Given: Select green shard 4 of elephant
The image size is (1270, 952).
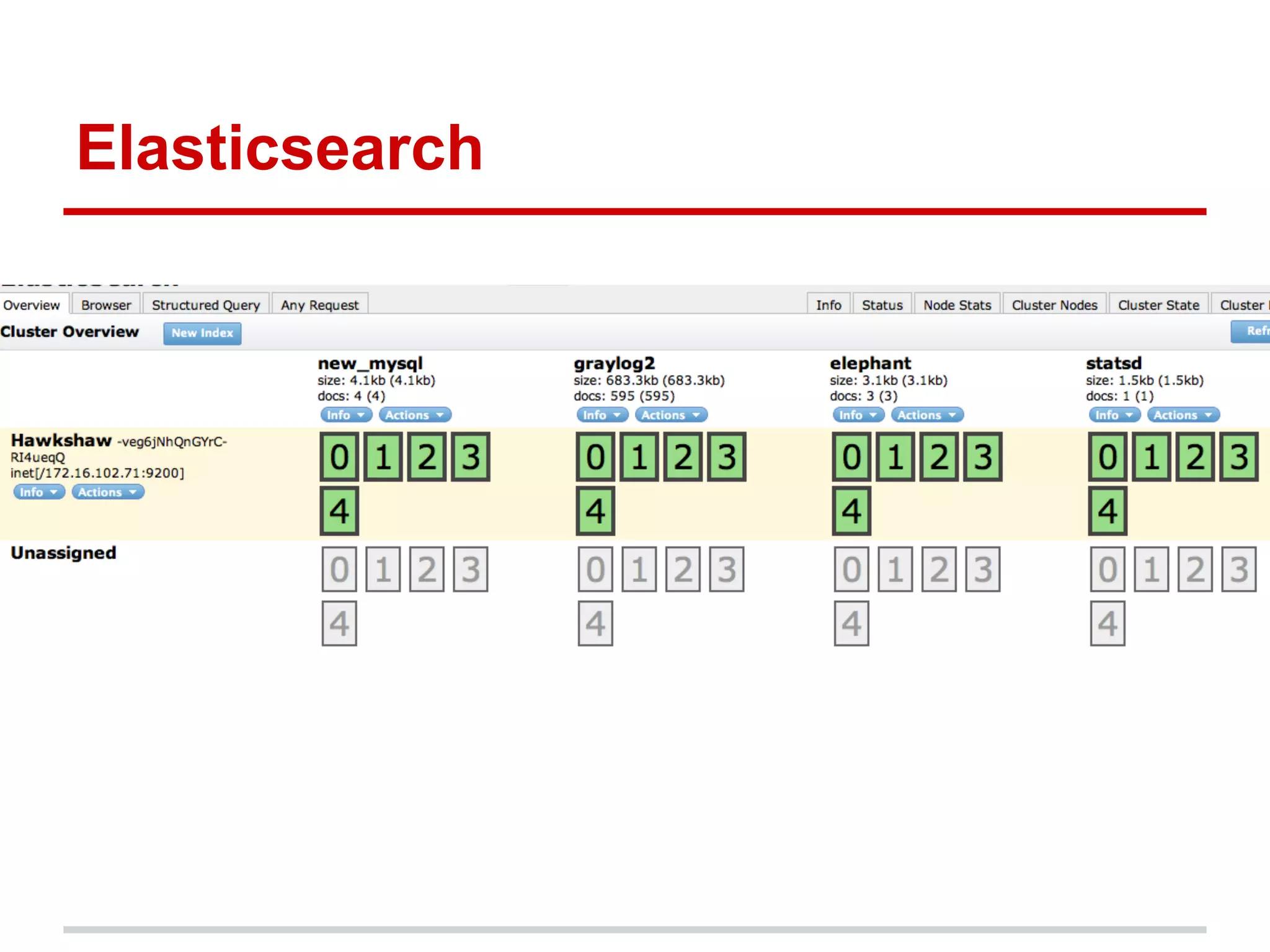Looking at the screenshot, I should [851, 511].
